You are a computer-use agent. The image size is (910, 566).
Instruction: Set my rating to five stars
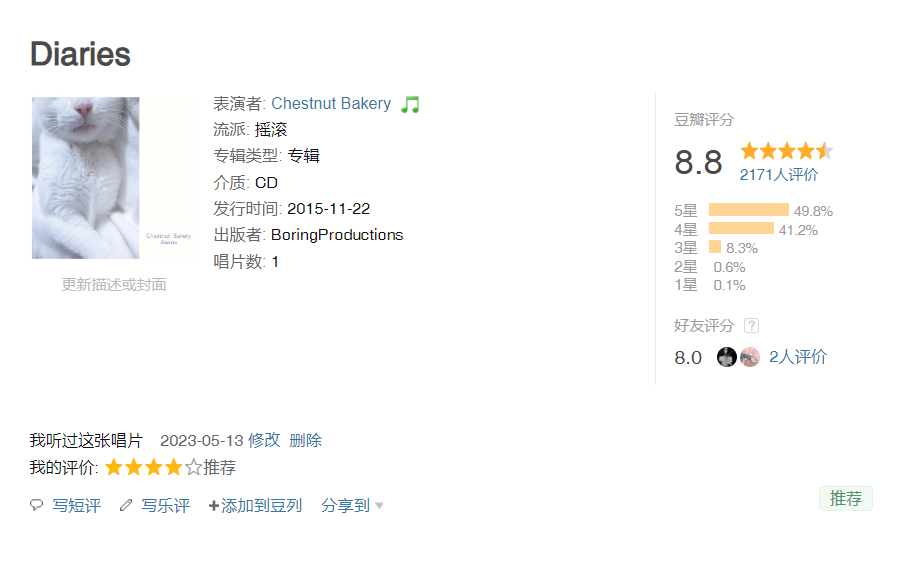(194, 467)
